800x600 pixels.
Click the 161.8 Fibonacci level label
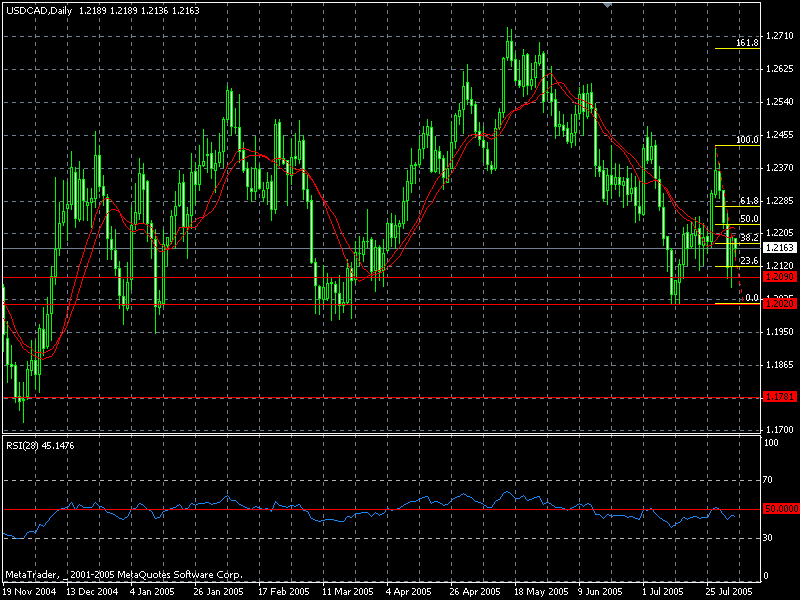click(x=747, y=43)
